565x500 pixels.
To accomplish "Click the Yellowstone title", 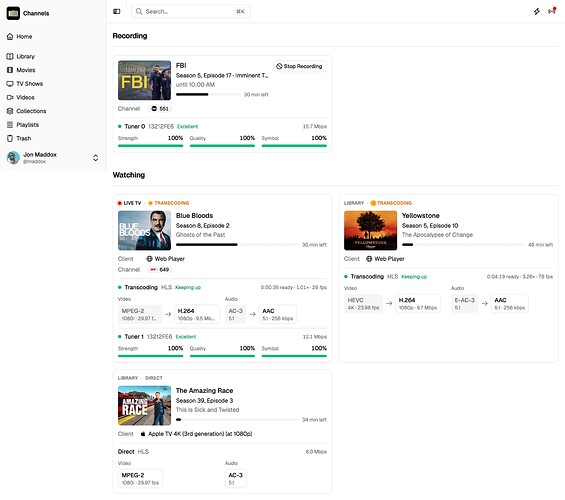I will coord(421,215).
